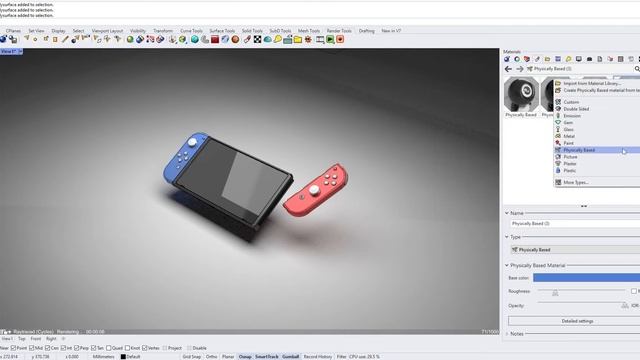Toggle the Point osnap checkbox

coord(13,348)
